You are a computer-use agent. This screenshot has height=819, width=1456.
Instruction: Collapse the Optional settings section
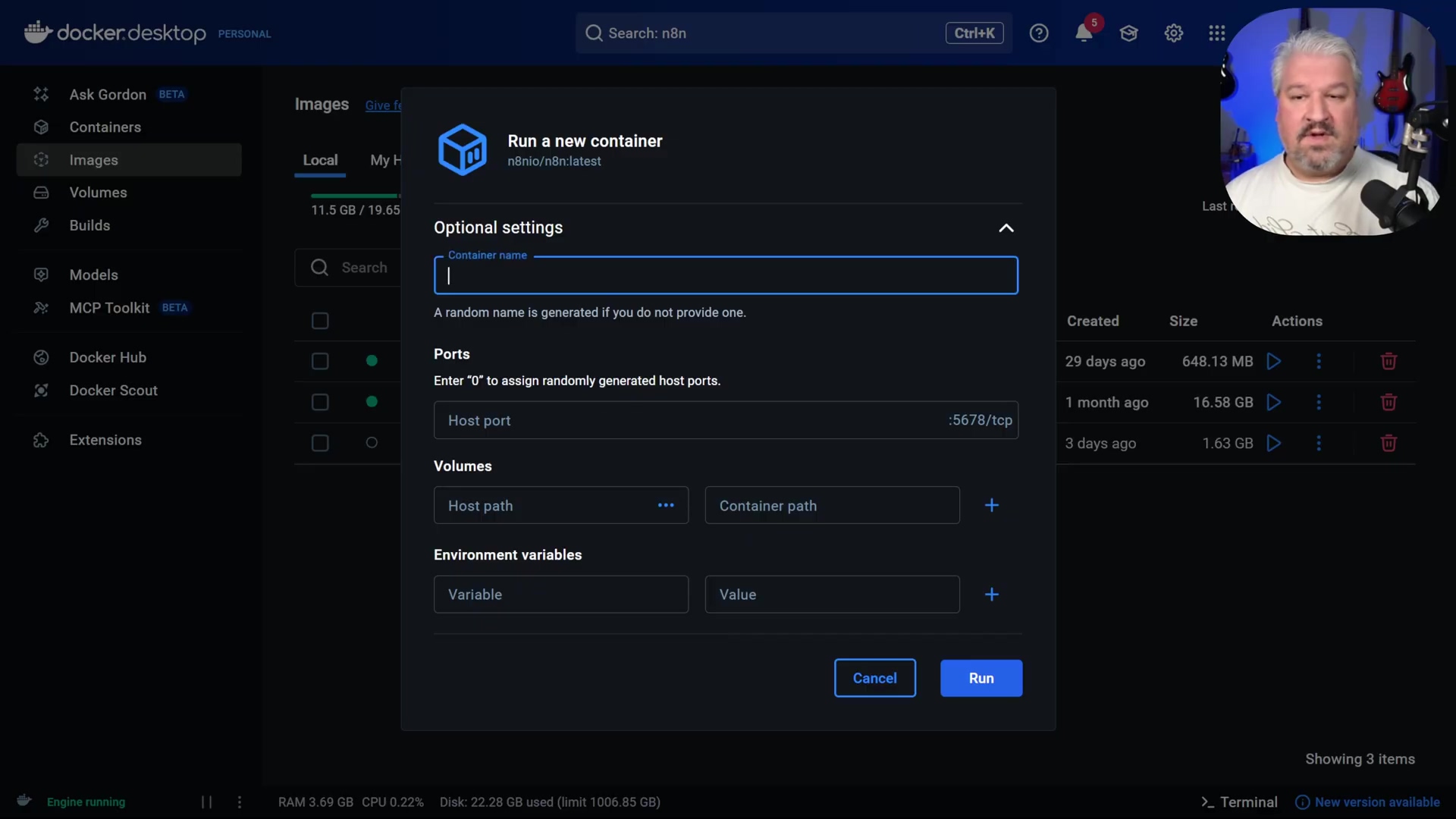[x=1006, y=227]
